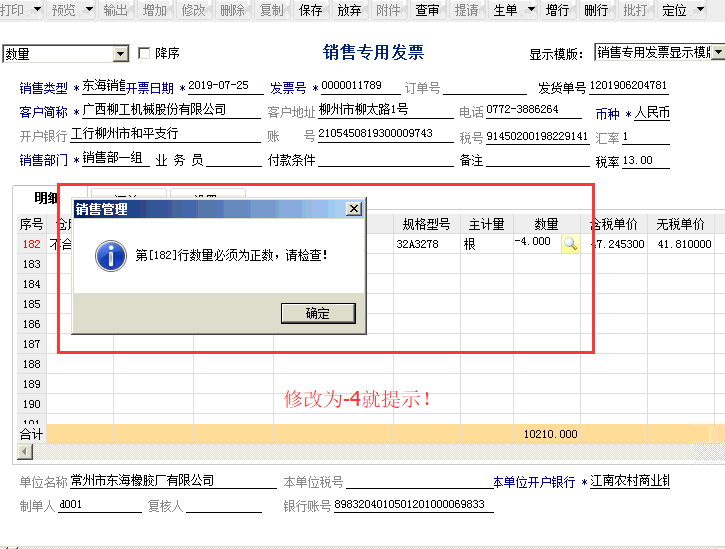725x549 pixels.
Task: Click the 发货单号 field
Action: click(x=629, y=86)
